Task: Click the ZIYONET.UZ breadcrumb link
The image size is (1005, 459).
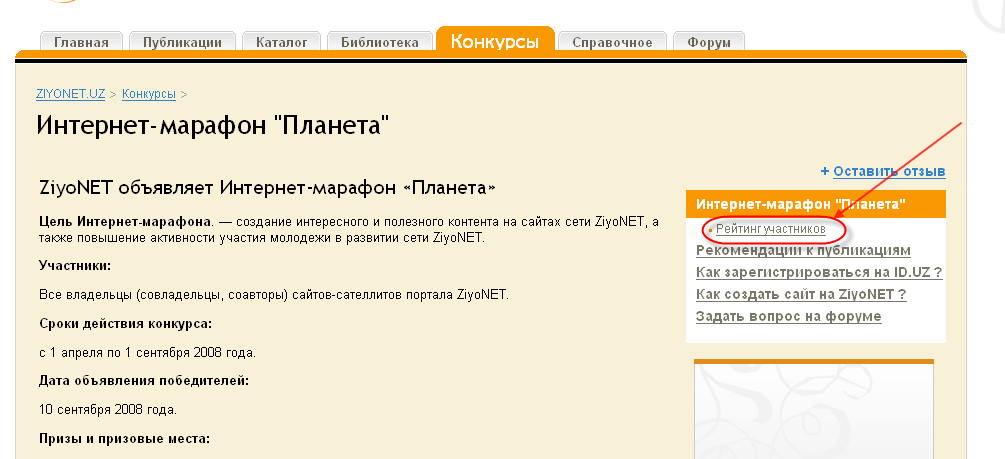Action: point(71,94)
